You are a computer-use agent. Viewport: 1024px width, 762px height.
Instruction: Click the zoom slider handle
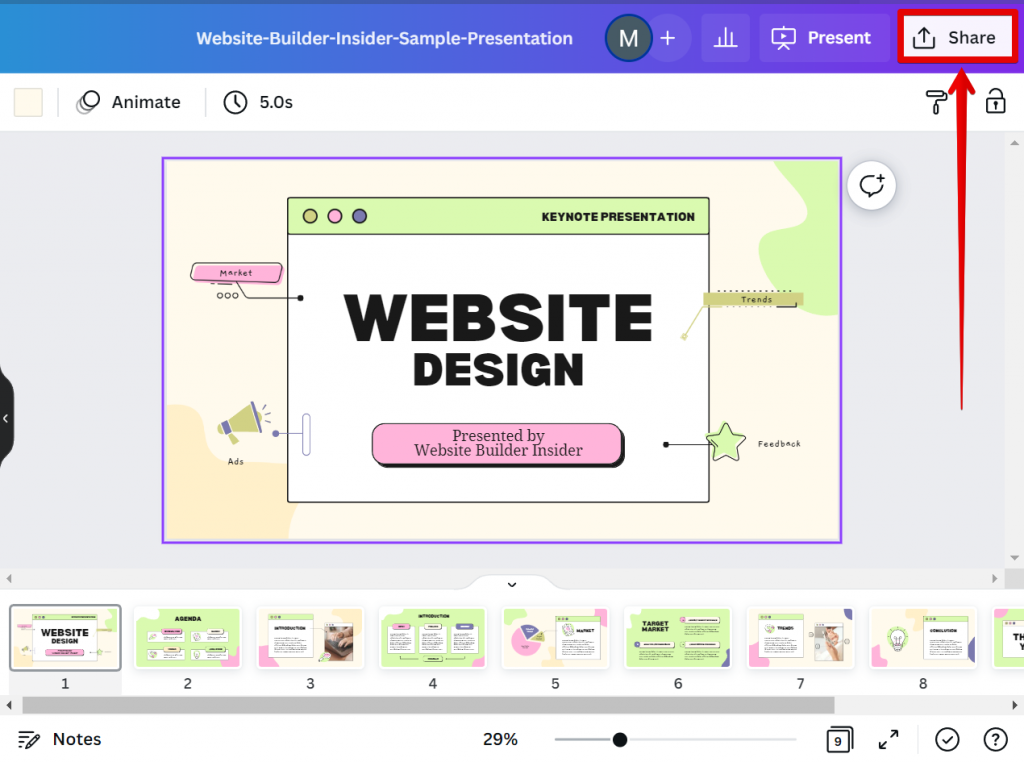coord(620,740)
